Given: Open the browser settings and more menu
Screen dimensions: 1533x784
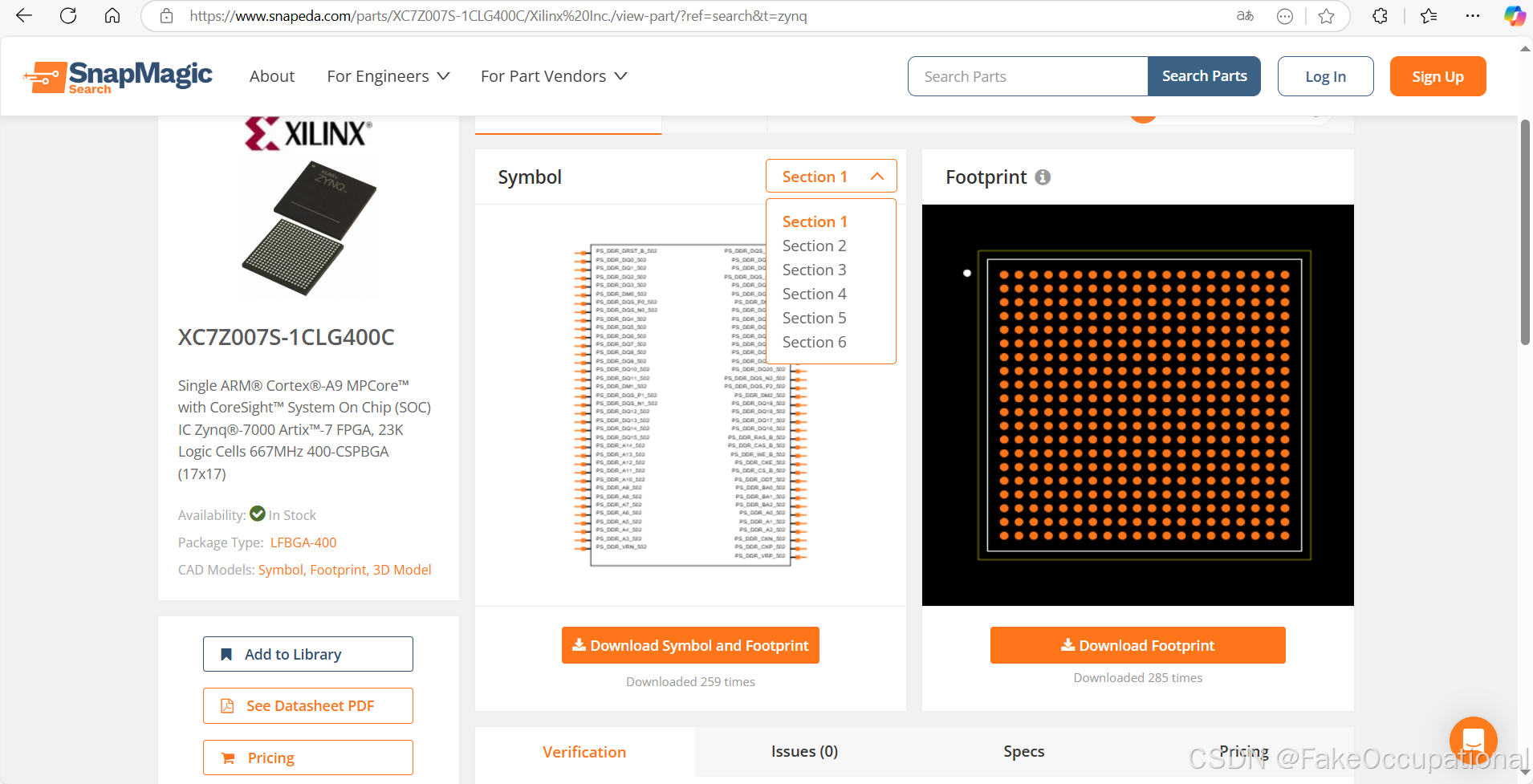Looking at the screenshot, I should [x=1472, y=16].
